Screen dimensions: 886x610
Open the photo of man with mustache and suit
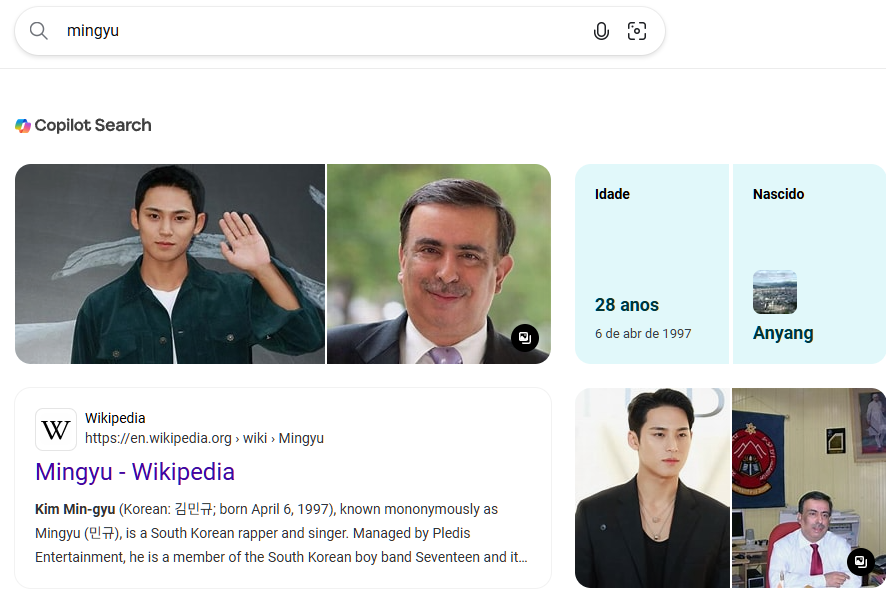pyautogui.click(x=439, y=264)
